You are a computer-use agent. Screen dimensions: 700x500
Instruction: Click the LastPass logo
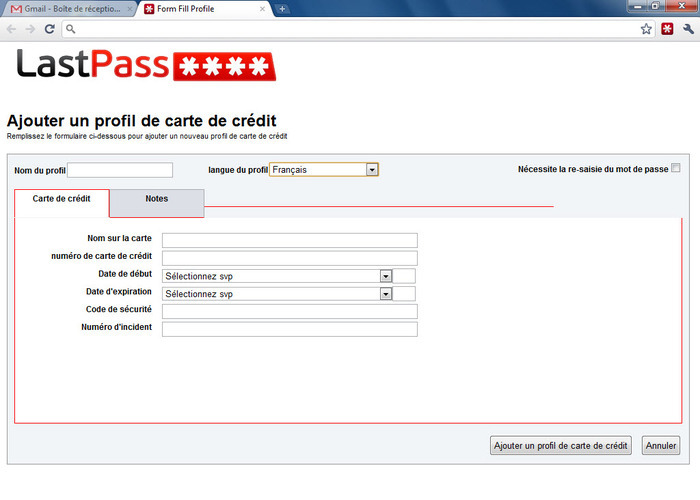click(x=146, y=65)
